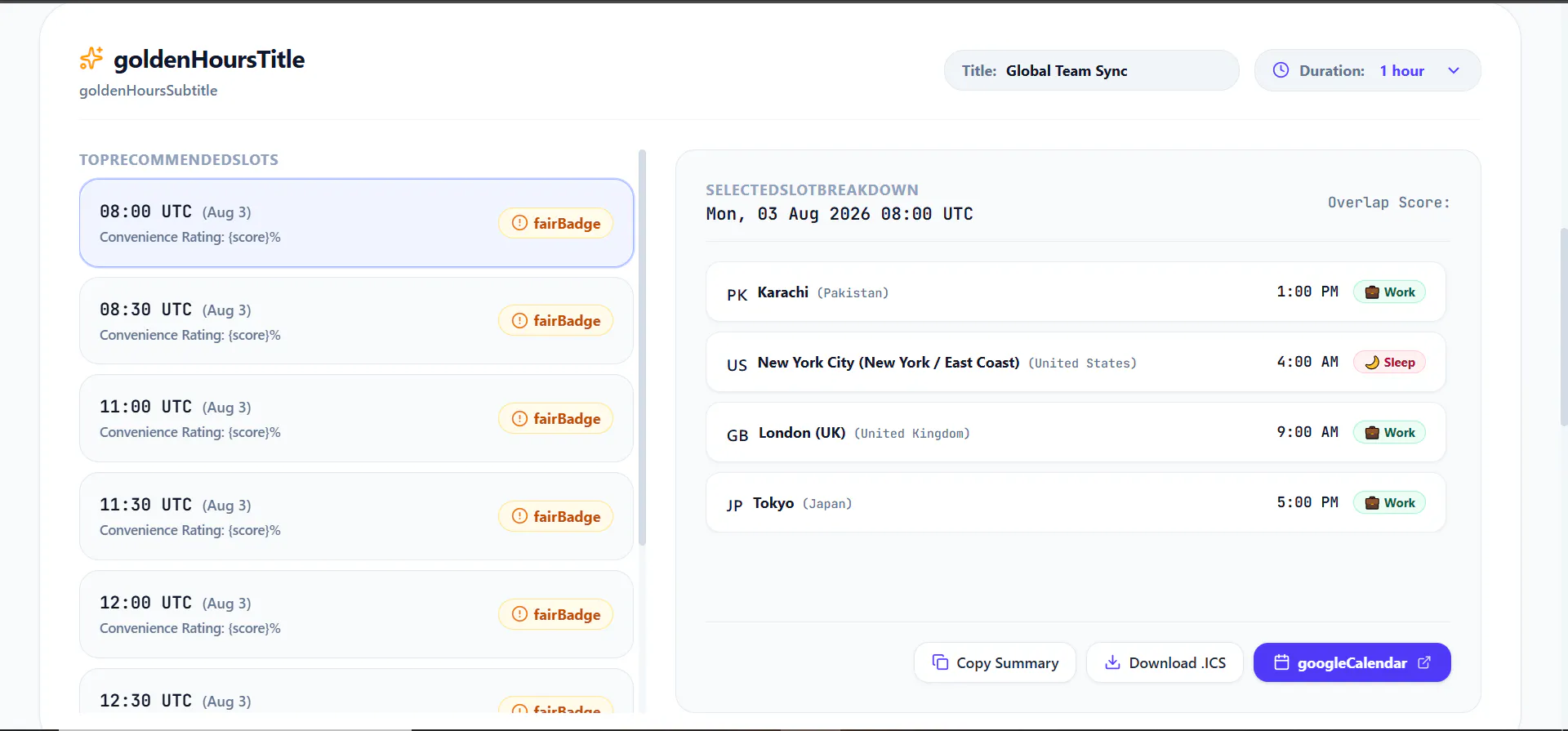Image resolution: width=1568 pixels, height=731 pixels.
Task: Click the moon icon in New York row
Action: pyautogui.click(x=1372, y=363)
